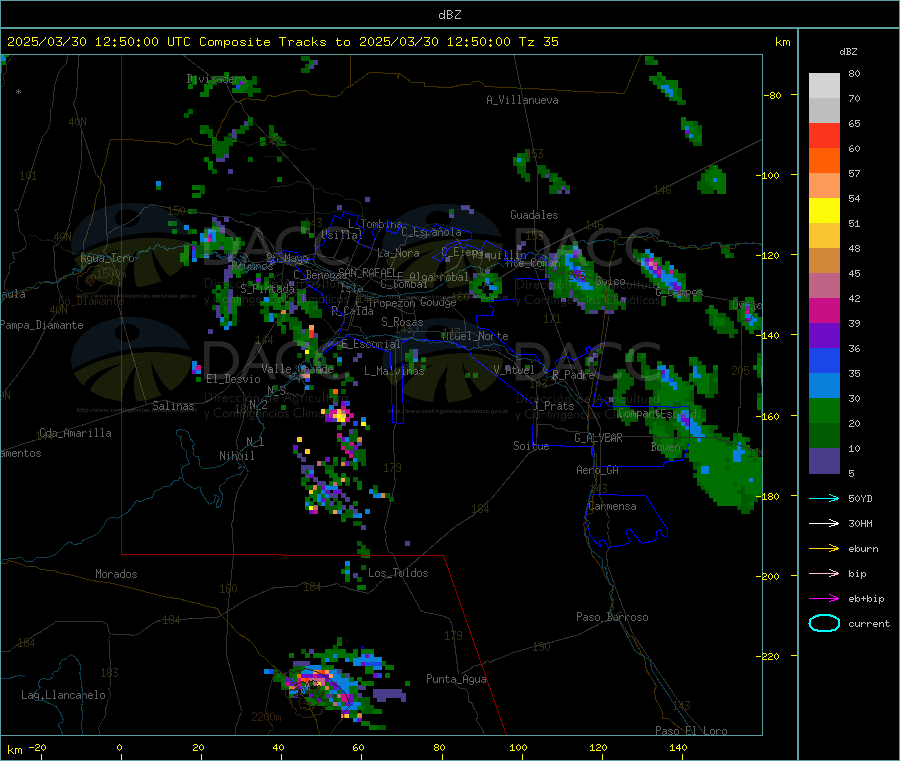The image size is (900, 761).
Task: Click the Salinas location label
Action: point(173,406)
